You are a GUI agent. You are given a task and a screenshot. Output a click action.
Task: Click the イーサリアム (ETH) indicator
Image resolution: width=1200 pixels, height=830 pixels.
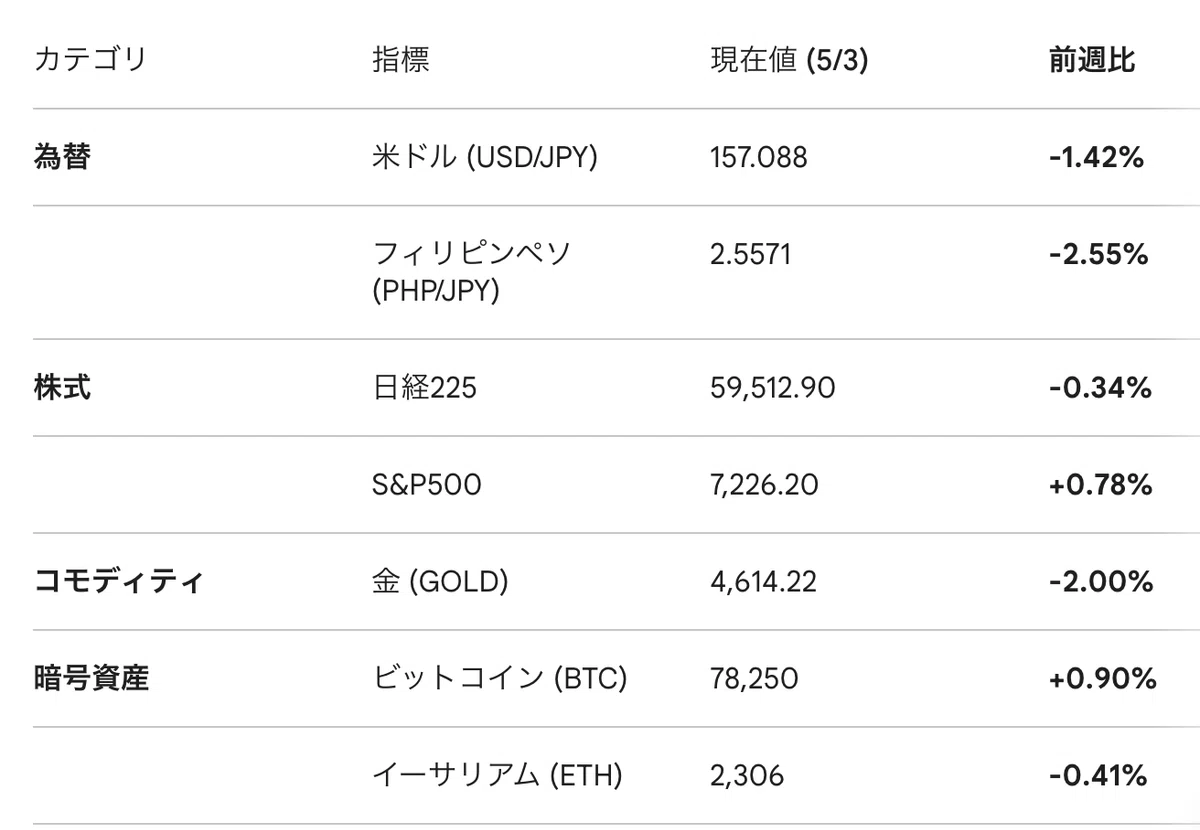pos(496,775)
